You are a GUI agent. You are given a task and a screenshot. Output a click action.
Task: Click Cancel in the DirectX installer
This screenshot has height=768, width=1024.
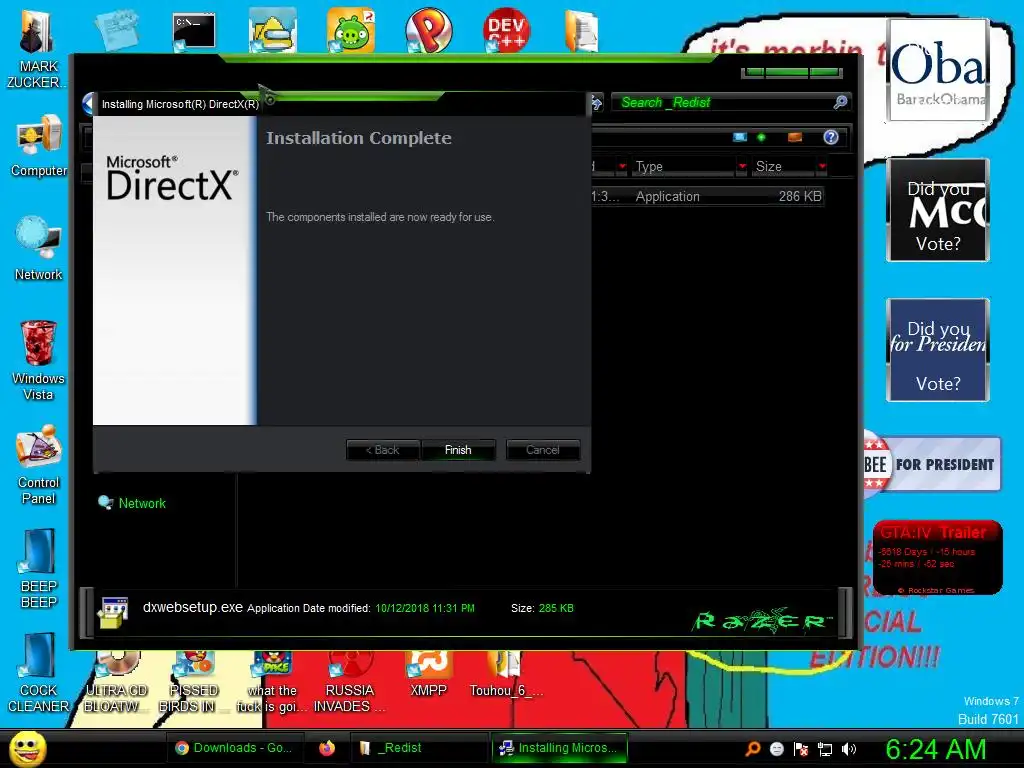pos(543,450)
